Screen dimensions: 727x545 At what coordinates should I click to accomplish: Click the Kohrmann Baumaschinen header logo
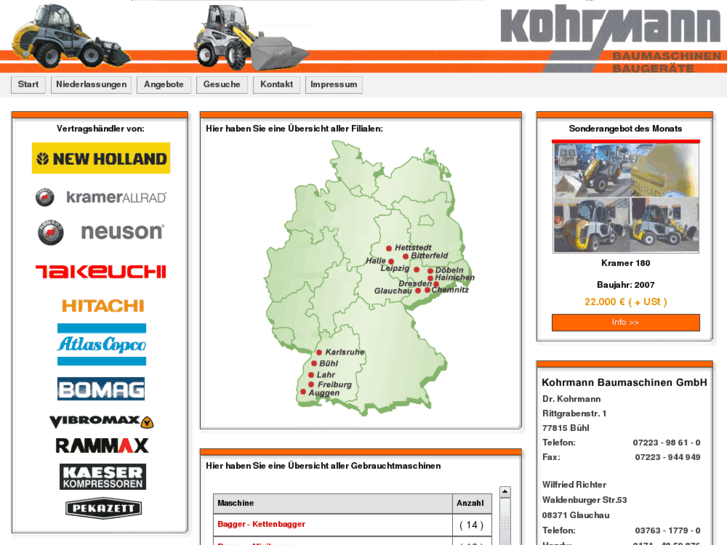point(611,38)
